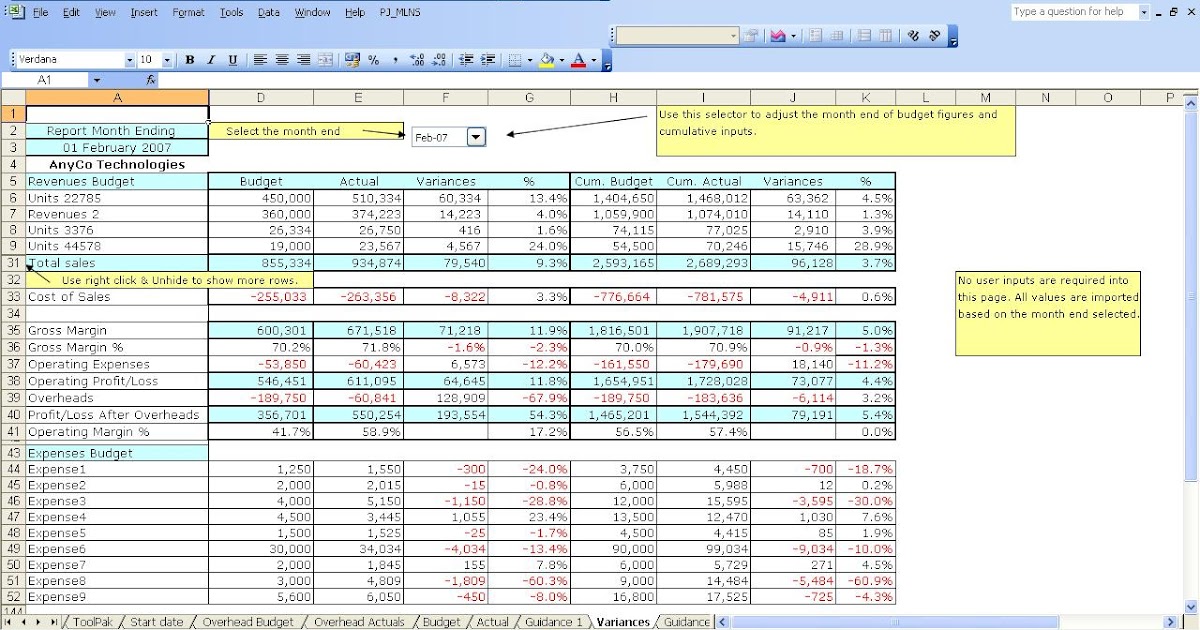Switch to the Overhead Budget sheet tab
This screenshot has height=630, width=1200.
pyautogui.click(x=247, y=621)
